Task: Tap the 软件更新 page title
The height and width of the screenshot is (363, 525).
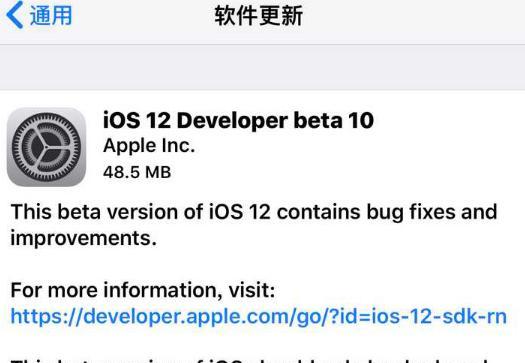Action: [x=259, y=15]
